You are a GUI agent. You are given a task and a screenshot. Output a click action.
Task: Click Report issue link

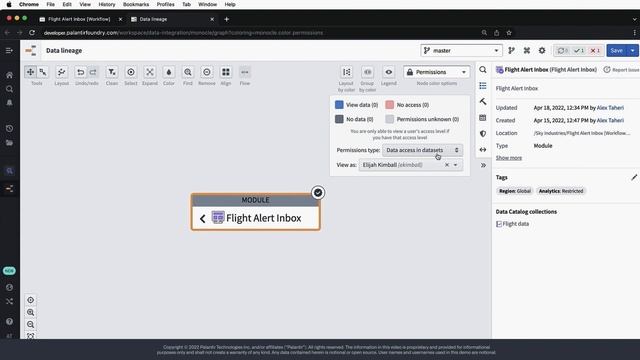pyautogui.click(x=622, y=70)
